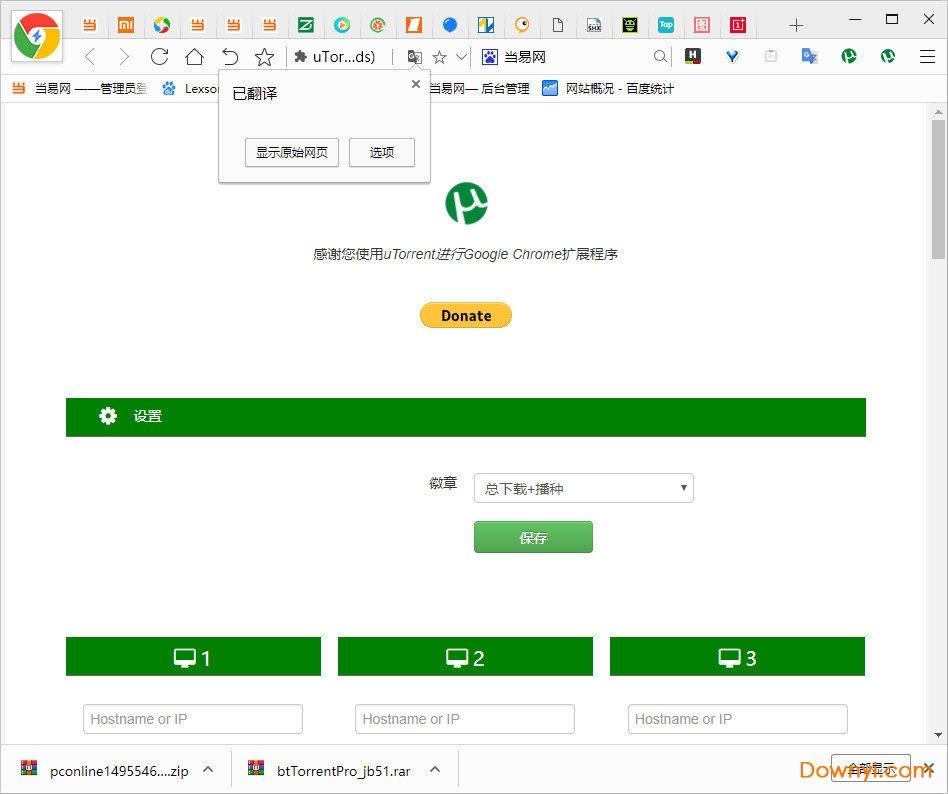Click the browser reload icon
Viewport: 948px width, 794px height.
coord(159,57)
